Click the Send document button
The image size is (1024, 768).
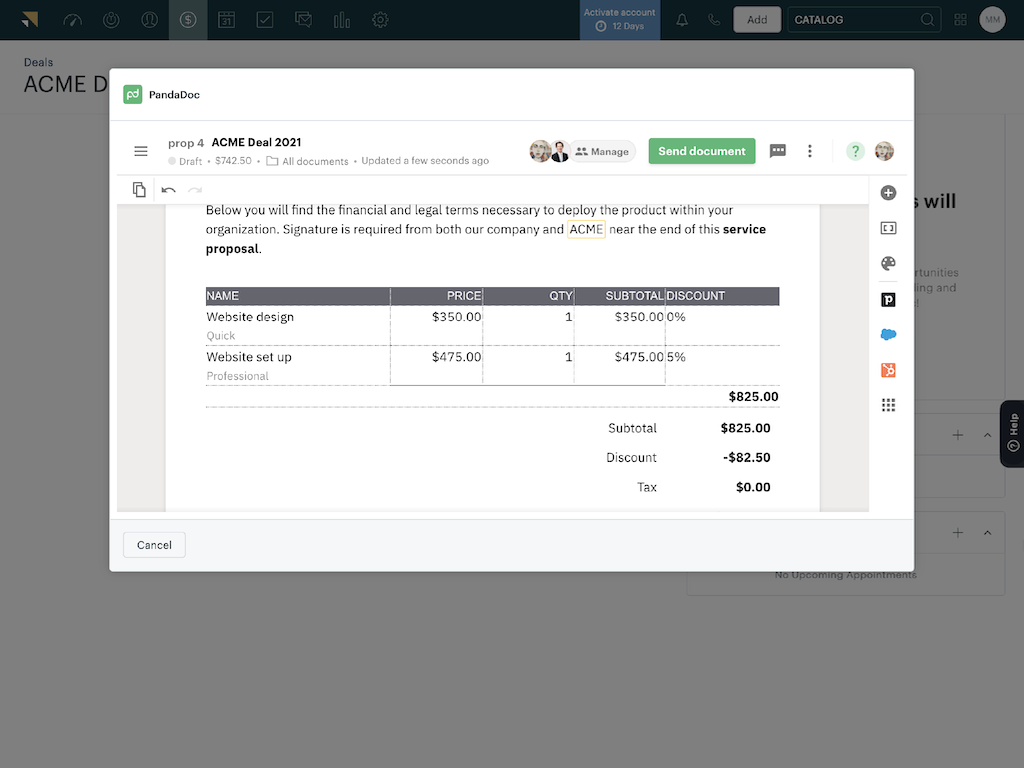pyautogui.click(x=702, y=151)
